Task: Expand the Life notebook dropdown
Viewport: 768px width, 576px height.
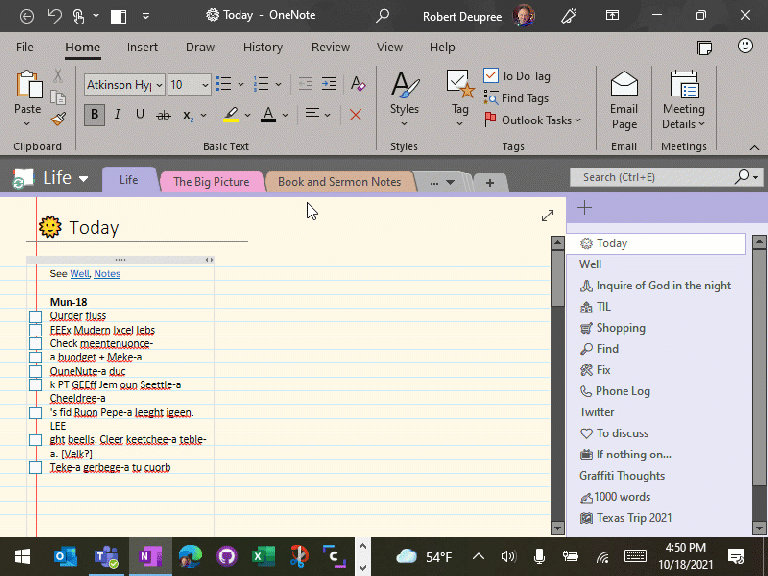Action: 84,179
